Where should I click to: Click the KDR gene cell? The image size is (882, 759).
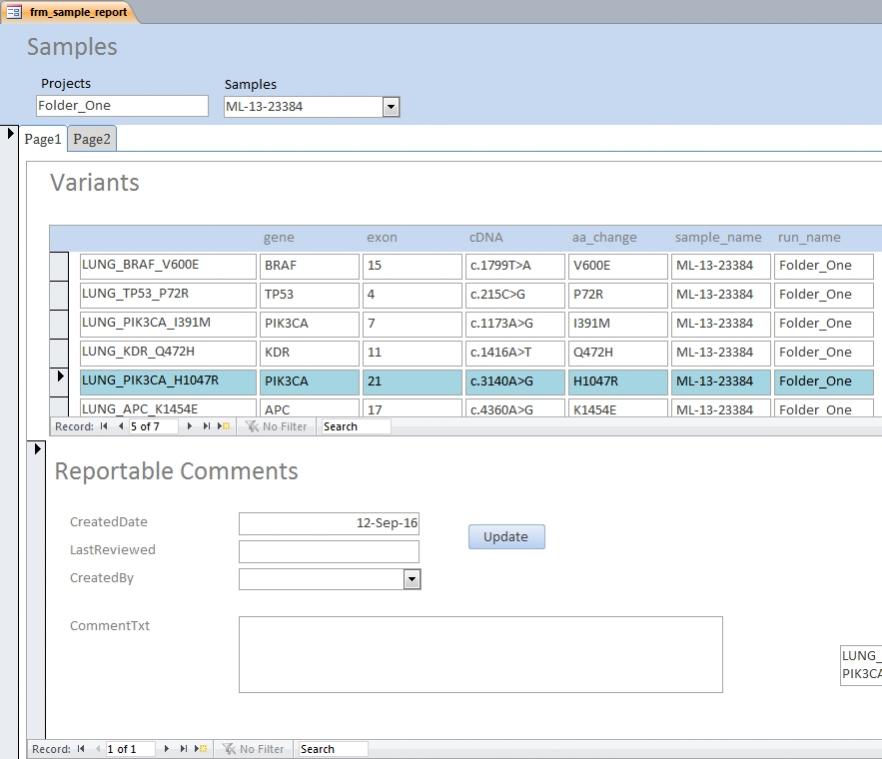pos(309,353)
